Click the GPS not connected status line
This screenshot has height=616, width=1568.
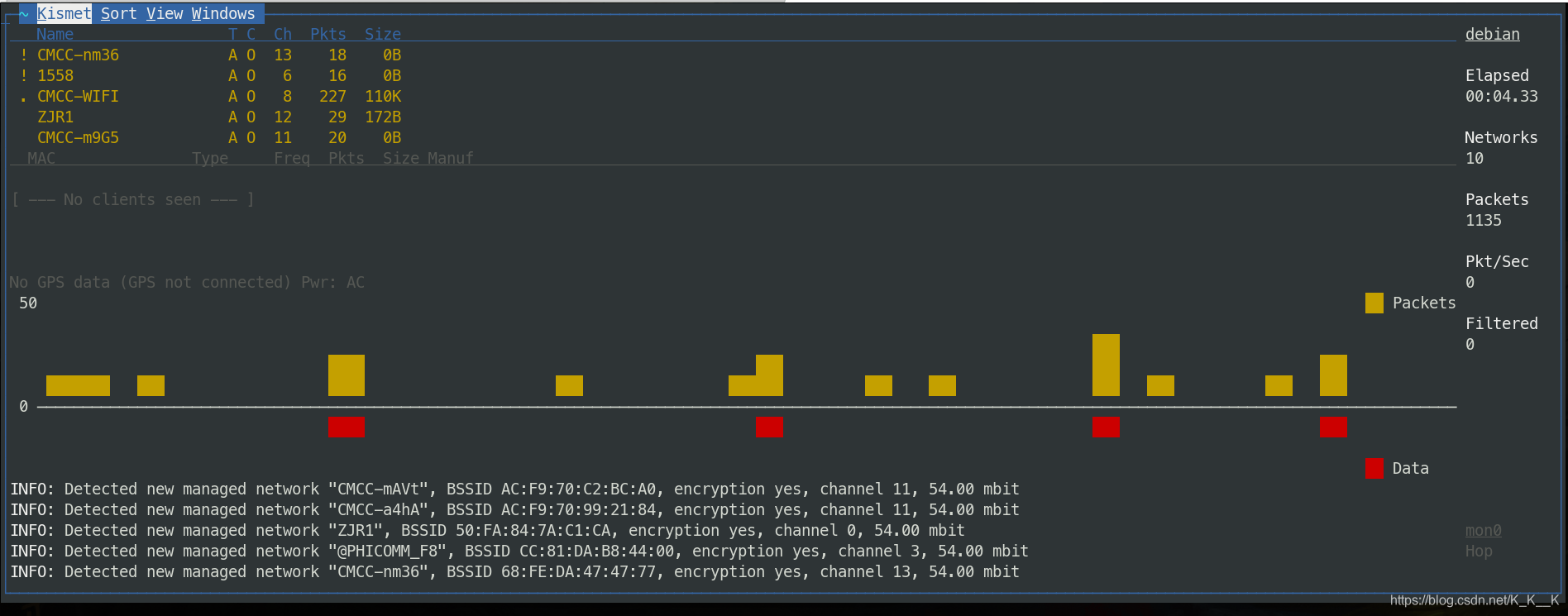coord(187,282)
